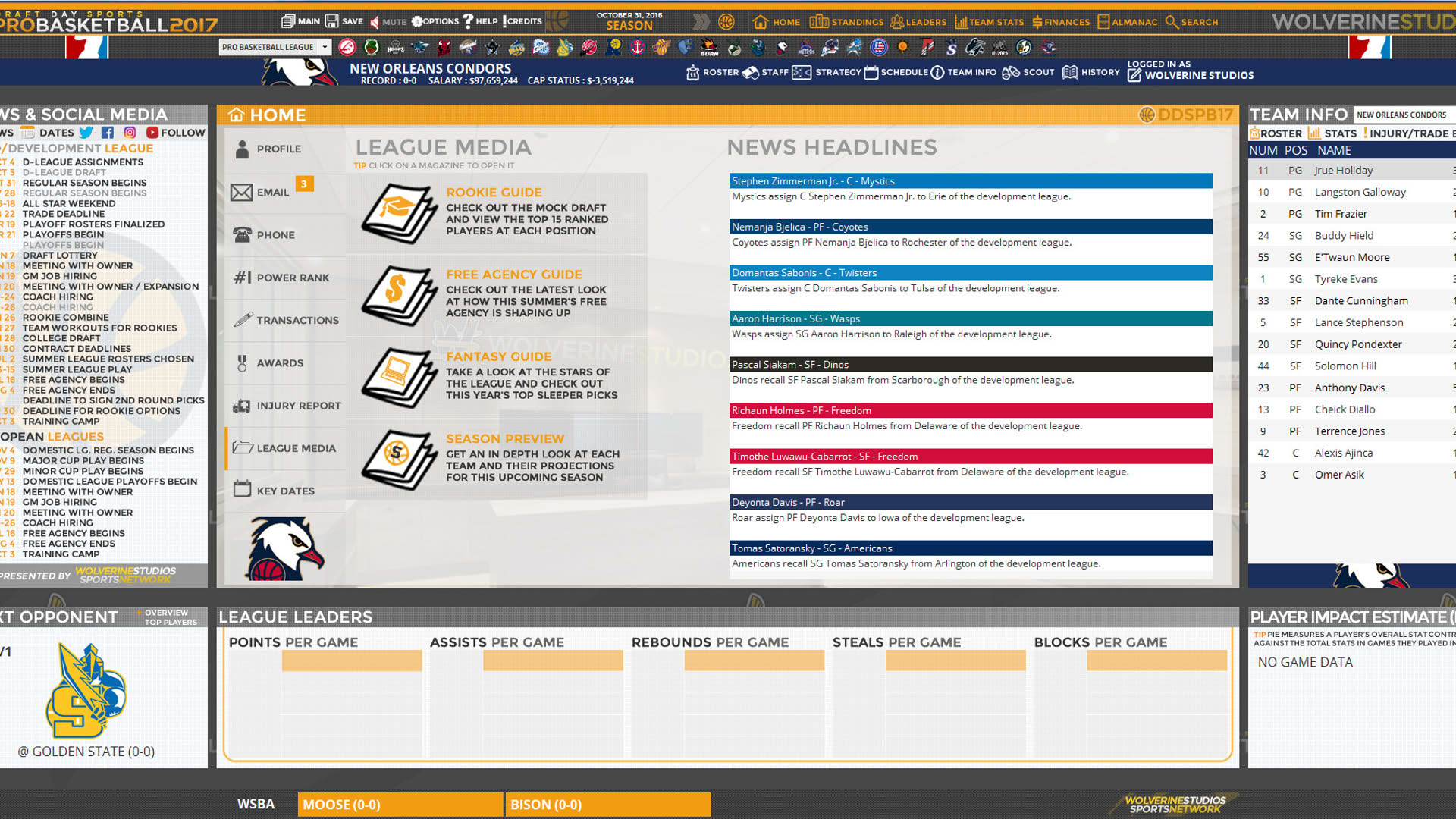Open the Options gear menu
Screen dimensions: 1456x819
(435, 21)
